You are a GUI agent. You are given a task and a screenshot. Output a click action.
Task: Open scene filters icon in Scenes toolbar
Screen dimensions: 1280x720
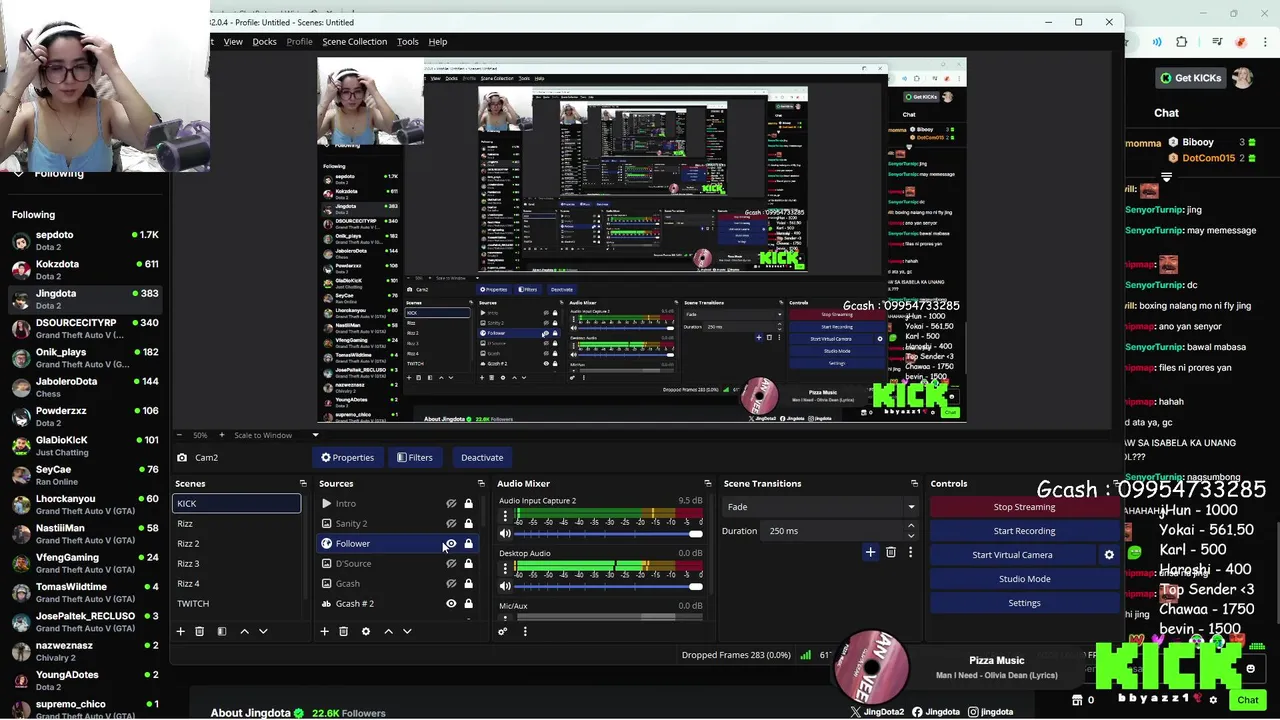(222, 631)
